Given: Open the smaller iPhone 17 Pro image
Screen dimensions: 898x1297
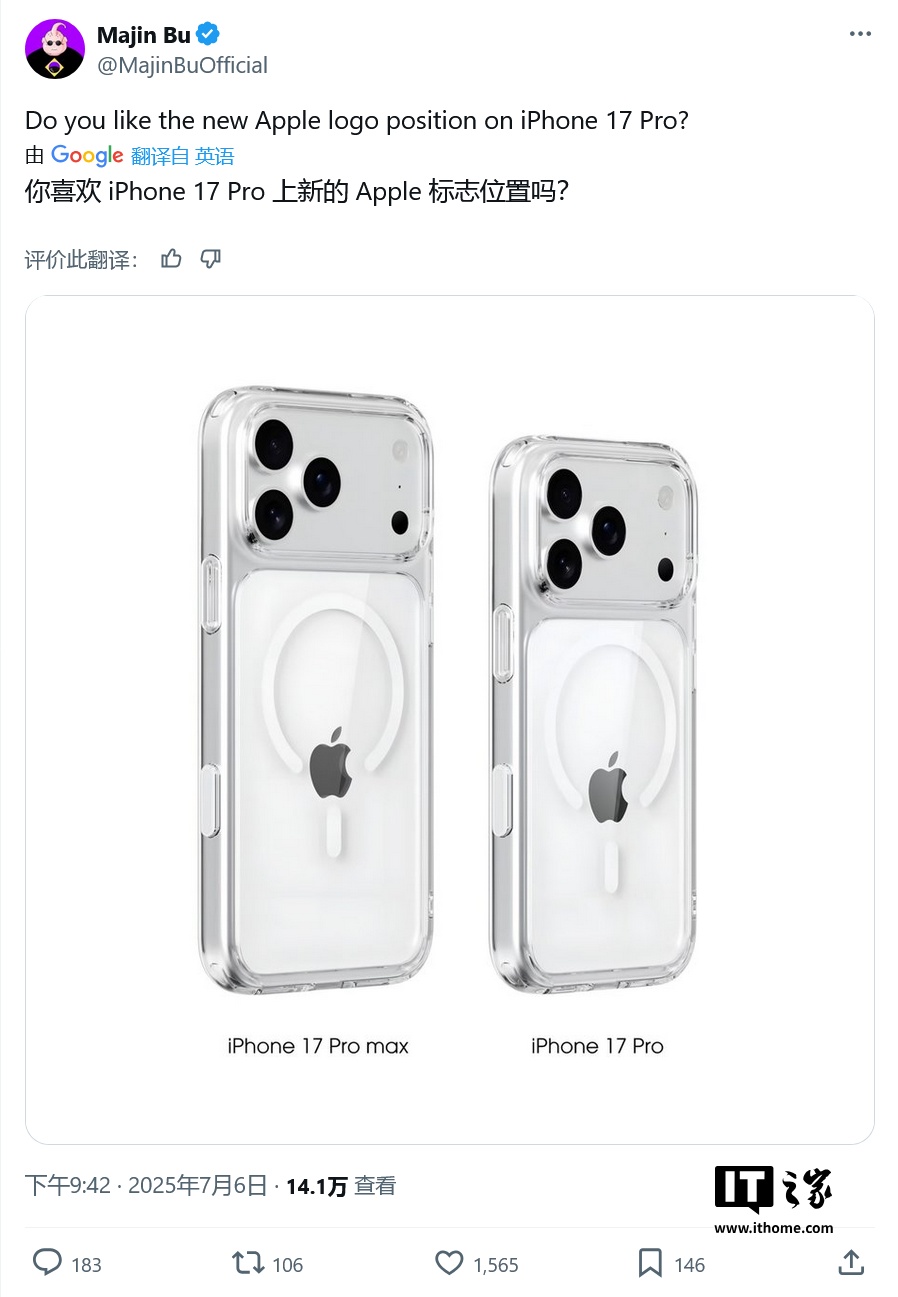Looking at the screenshot, I should point(593,714).
